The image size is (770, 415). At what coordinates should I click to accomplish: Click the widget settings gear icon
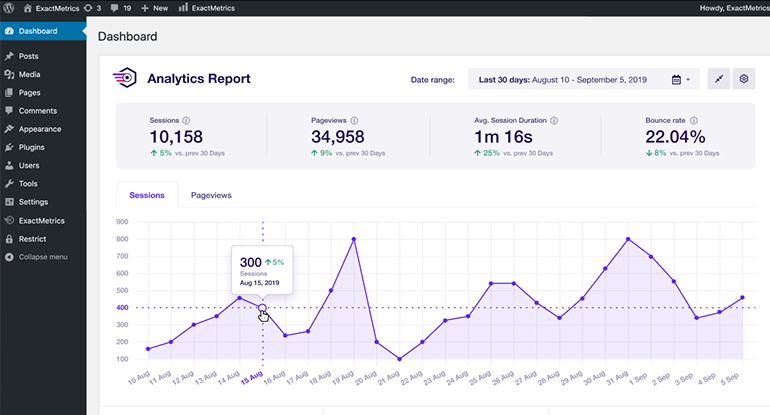[743, 79]
